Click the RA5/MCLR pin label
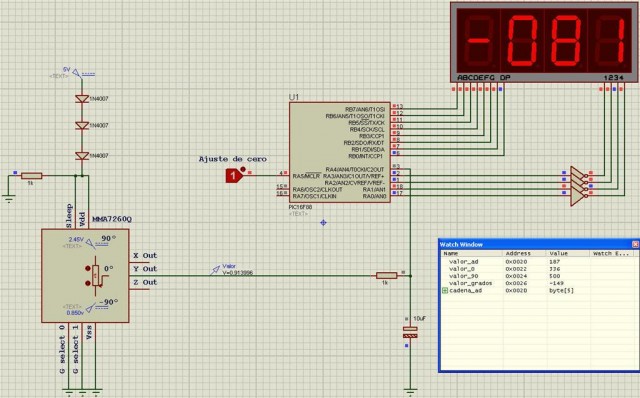This screenshot has width=640, height=398. click(x=306, y=176)
